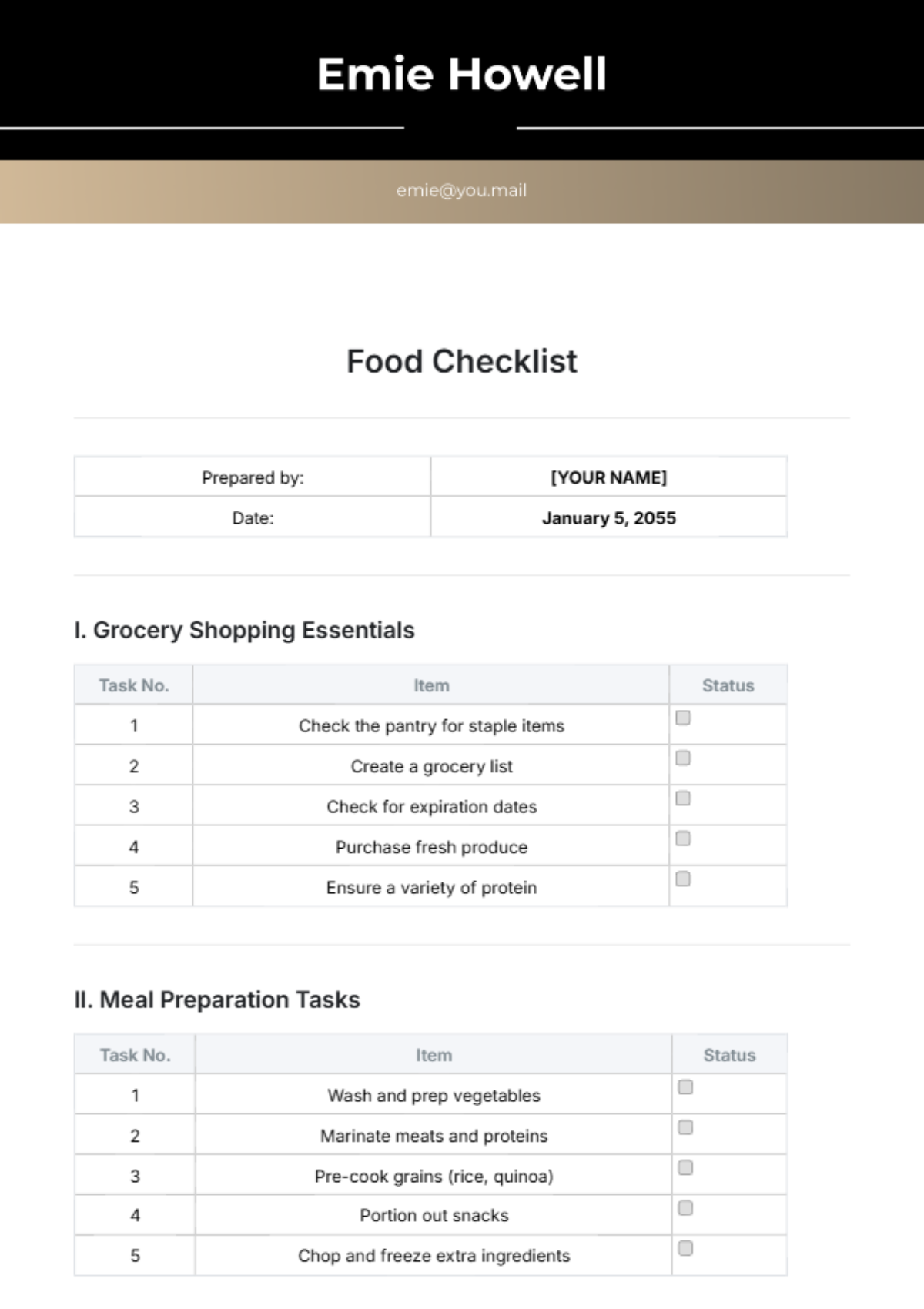Check 'Chop and freeze extra ingredients' box

click(x=685, y=1248)
